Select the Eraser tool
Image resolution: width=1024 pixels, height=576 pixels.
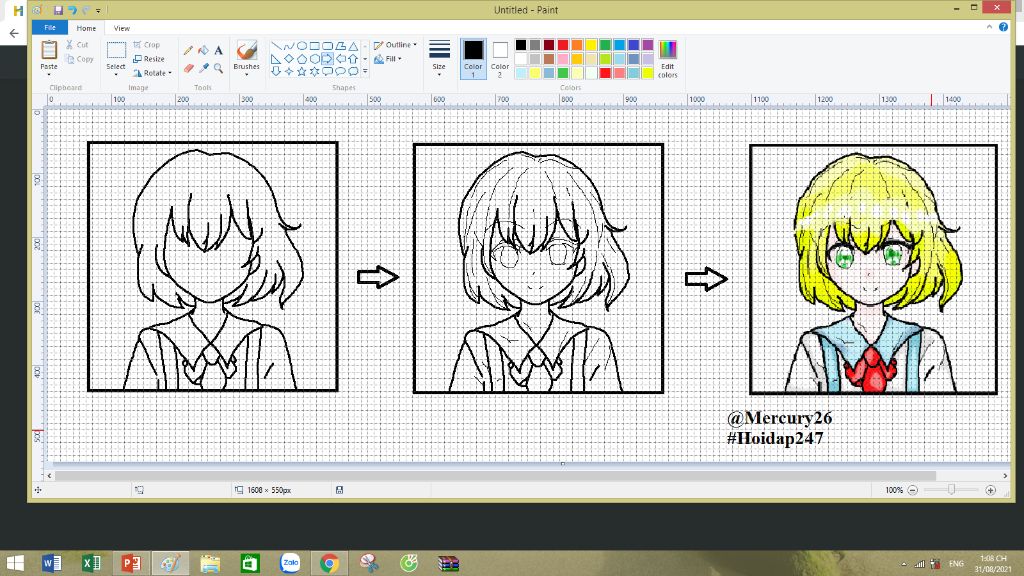click(x=188, y=68)
